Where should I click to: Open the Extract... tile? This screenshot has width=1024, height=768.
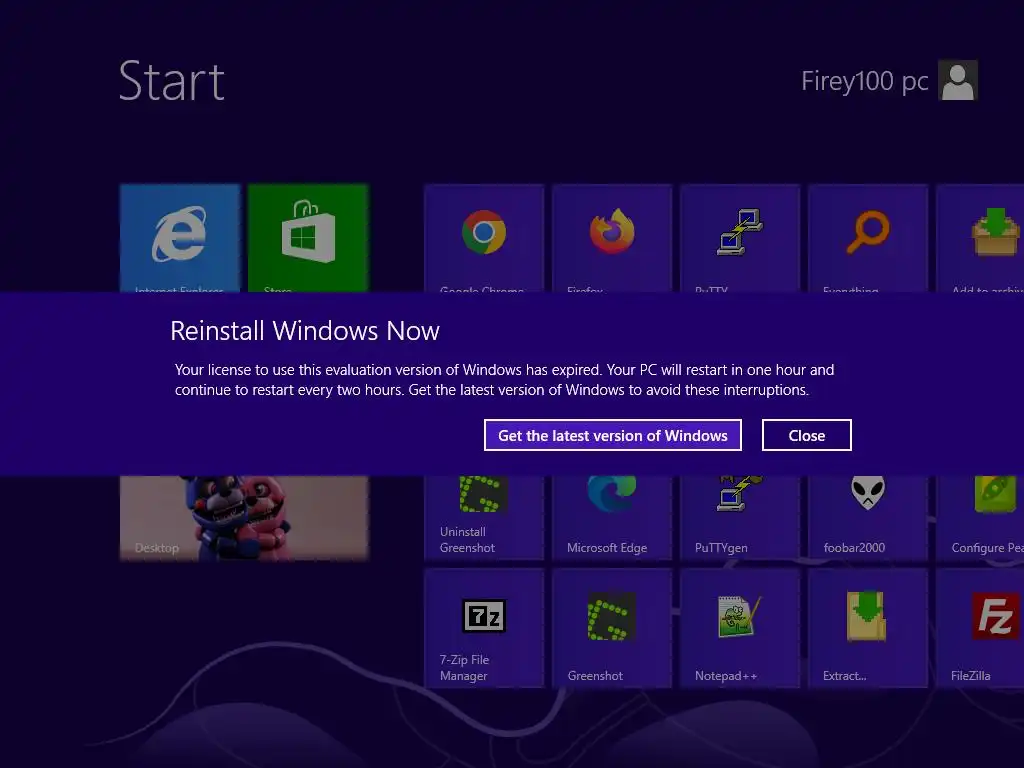868,628
